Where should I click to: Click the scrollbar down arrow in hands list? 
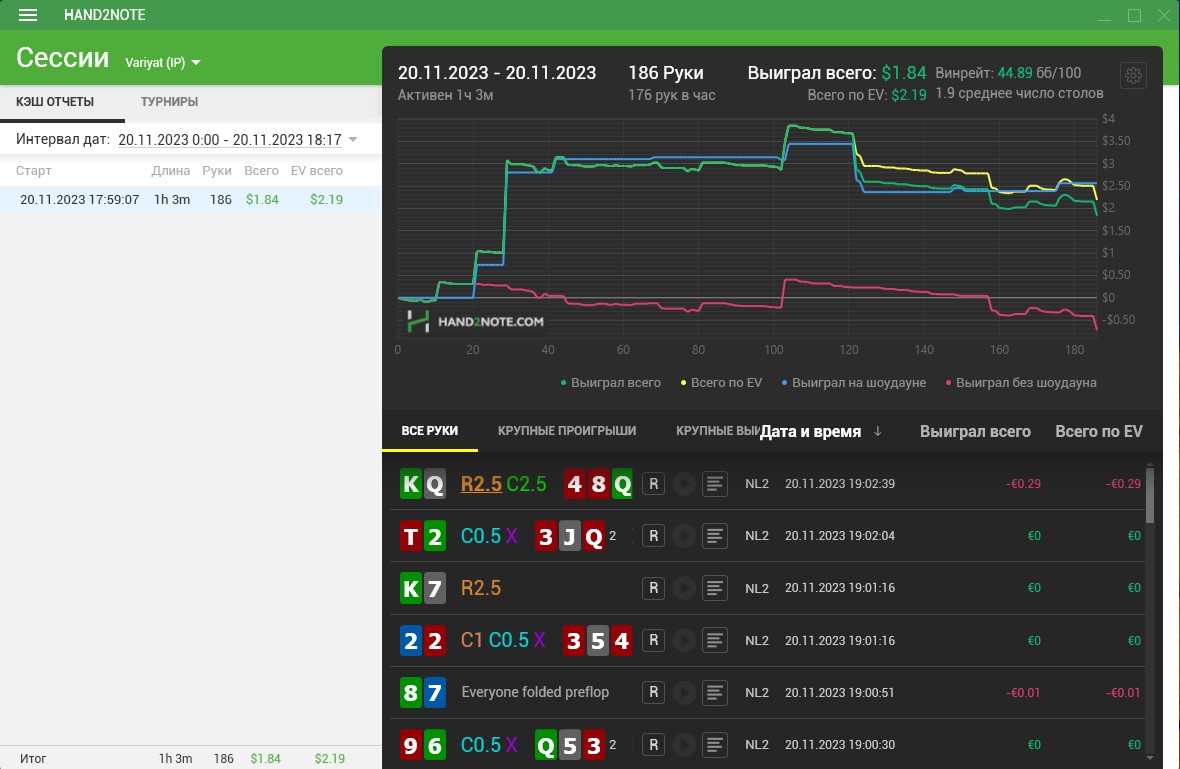(x=1149, y=757)
